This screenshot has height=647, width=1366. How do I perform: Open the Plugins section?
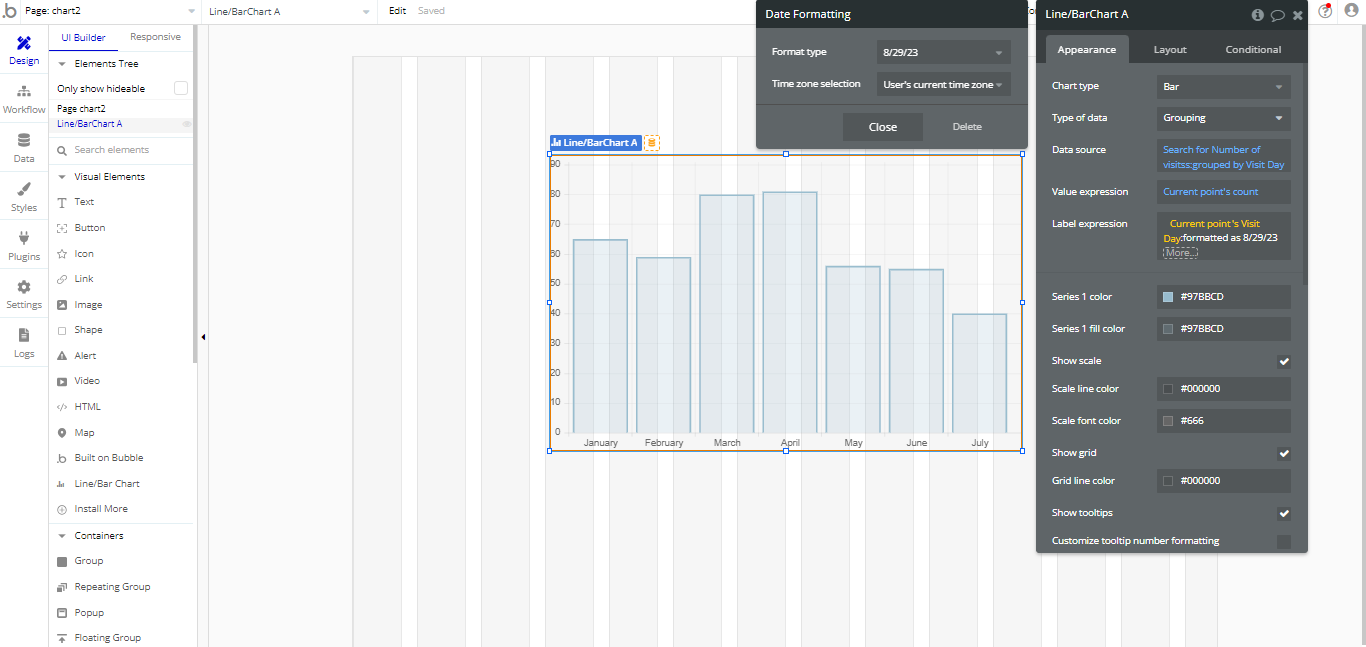[x=24, y=245]
